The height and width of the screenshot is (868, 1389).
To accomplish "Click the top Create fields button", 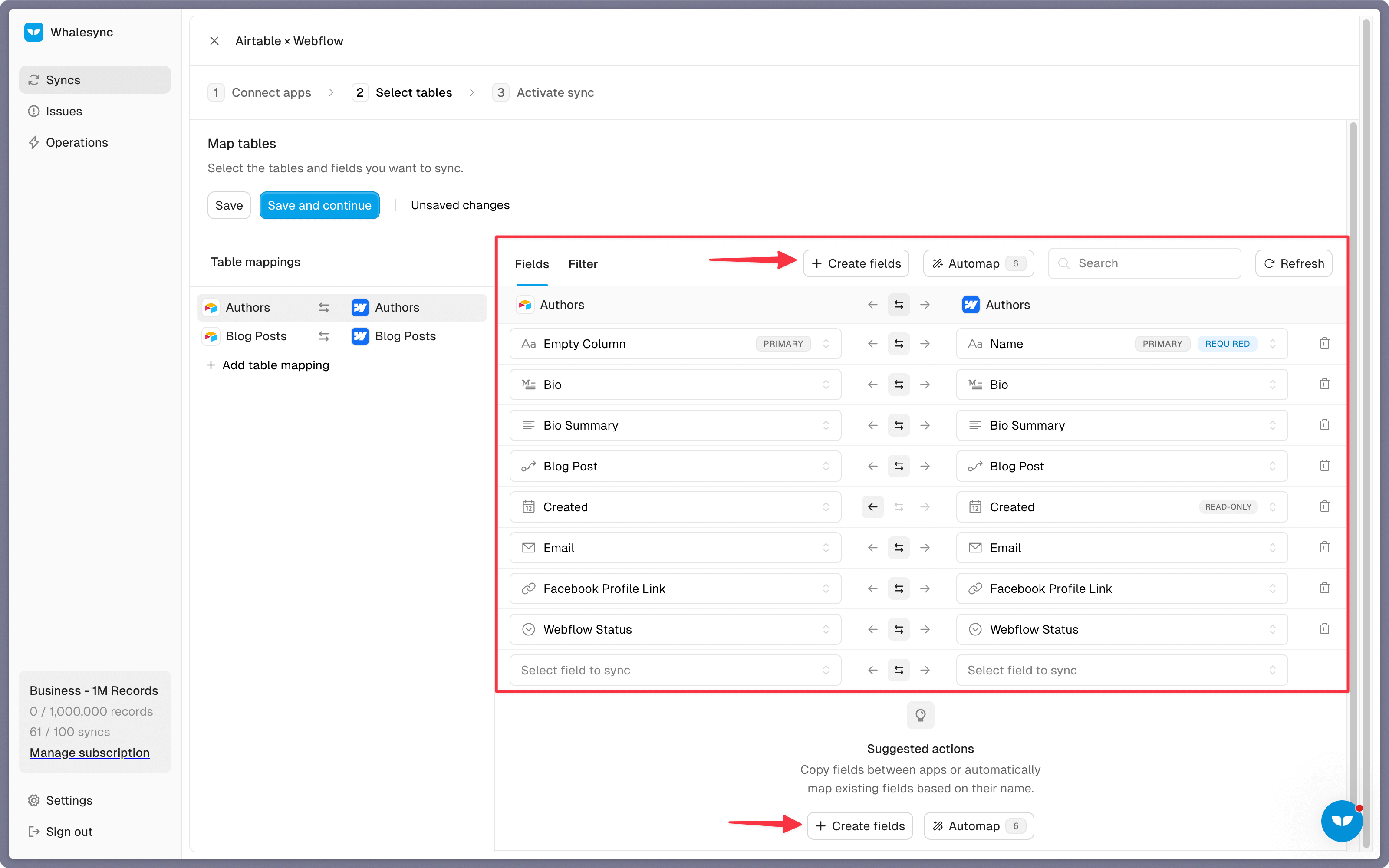I will click(856, 263).
